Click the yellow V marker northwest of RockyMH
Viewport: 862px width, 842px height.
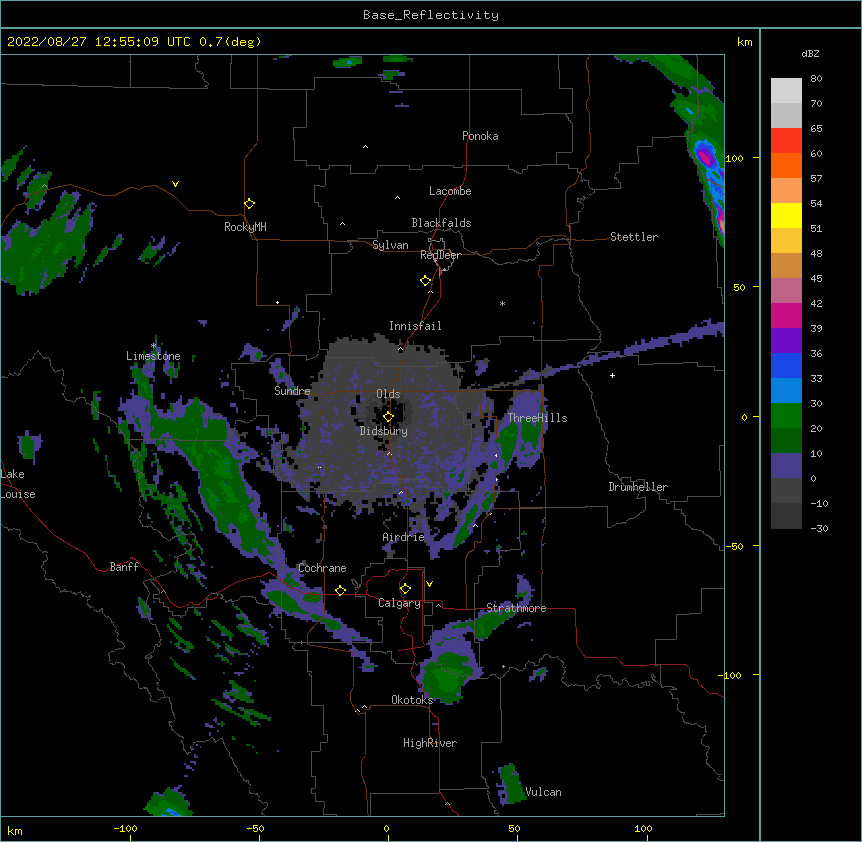[175, 184]
